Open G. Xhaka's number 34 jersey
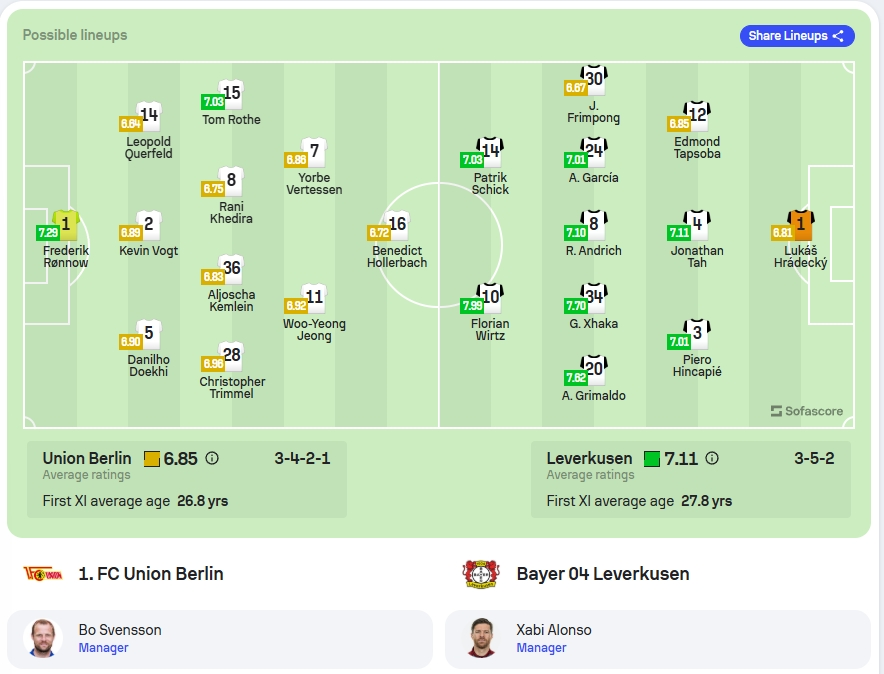 tap(594, 297)
